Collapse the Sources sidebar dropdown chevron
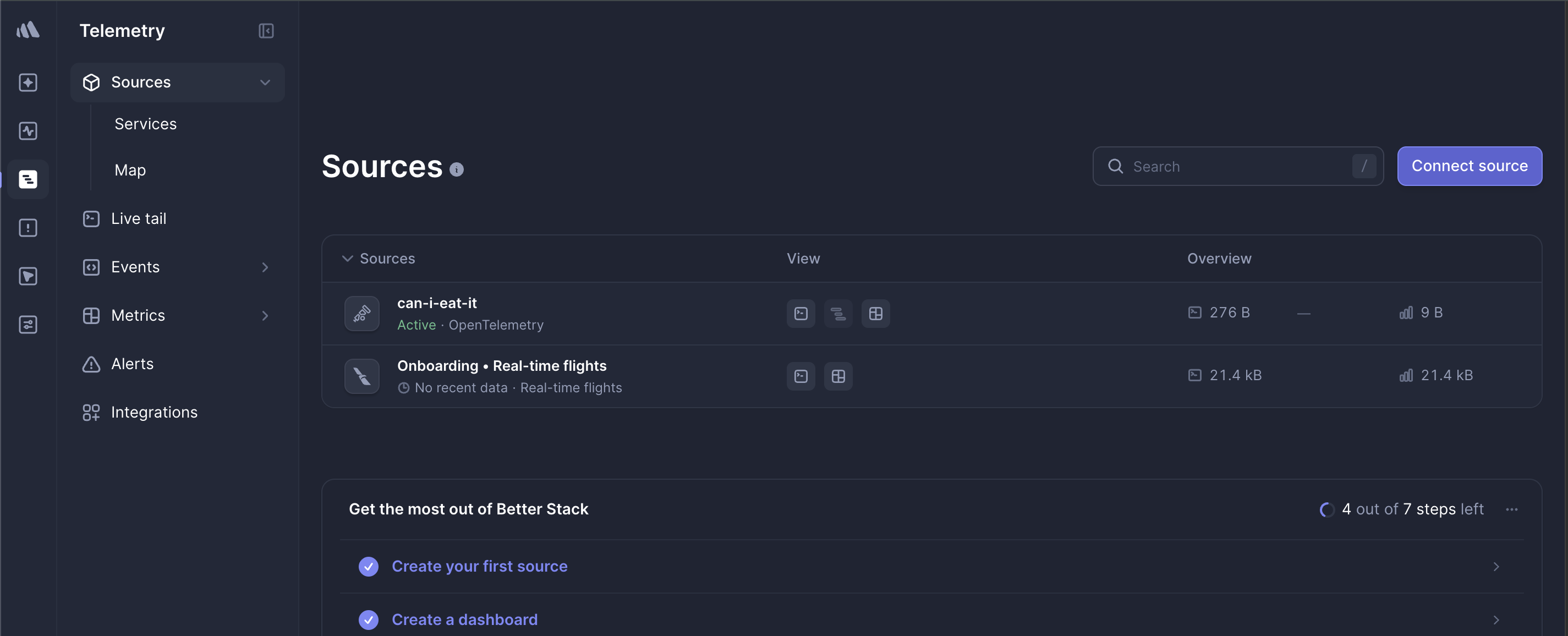Viewport: 1568px width, 636px height. pos(265,82)
